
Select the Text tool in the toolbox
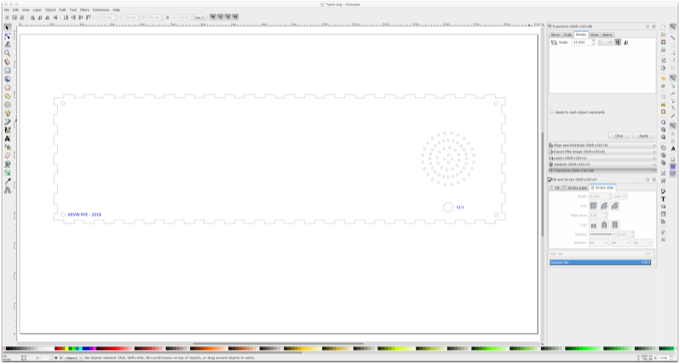click(7, 138)
